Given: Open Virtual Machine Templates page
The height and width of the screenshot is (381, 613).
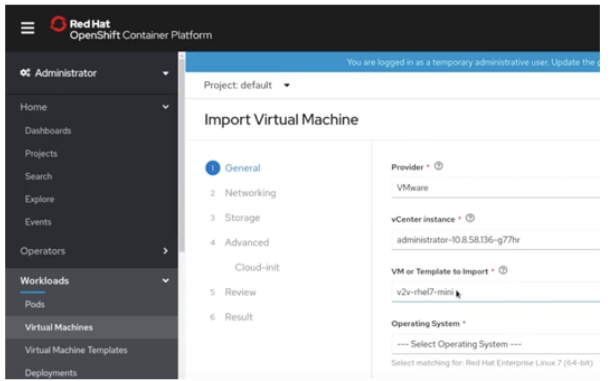Looking at the screenshot, I should click(76, 350).
